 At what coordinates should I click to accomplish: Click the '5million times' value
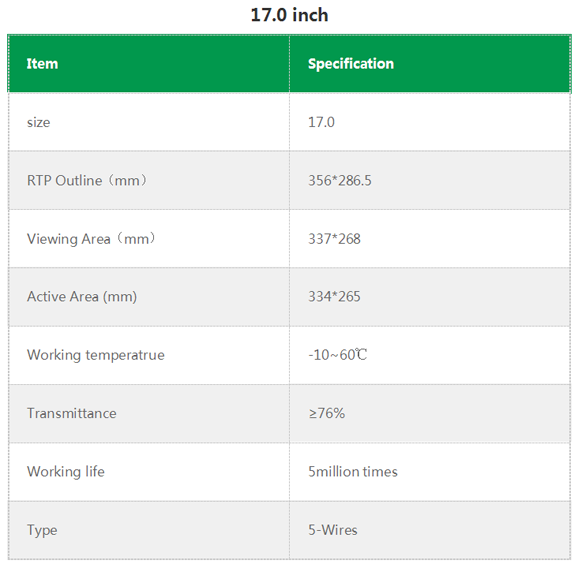[x=353, y=472]
